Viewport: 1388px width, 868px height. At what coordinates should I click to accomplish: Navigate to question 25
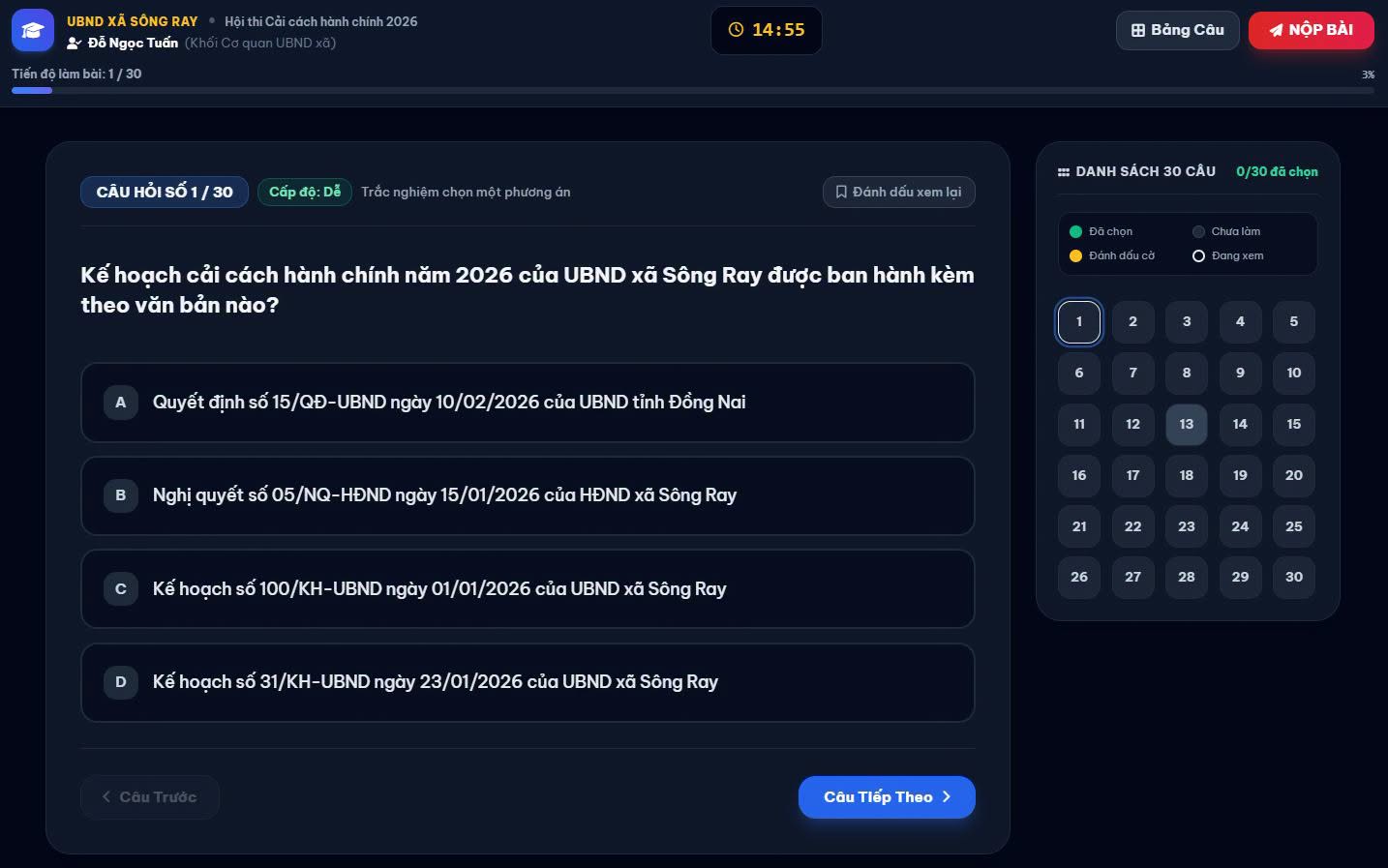(1294, 527)
